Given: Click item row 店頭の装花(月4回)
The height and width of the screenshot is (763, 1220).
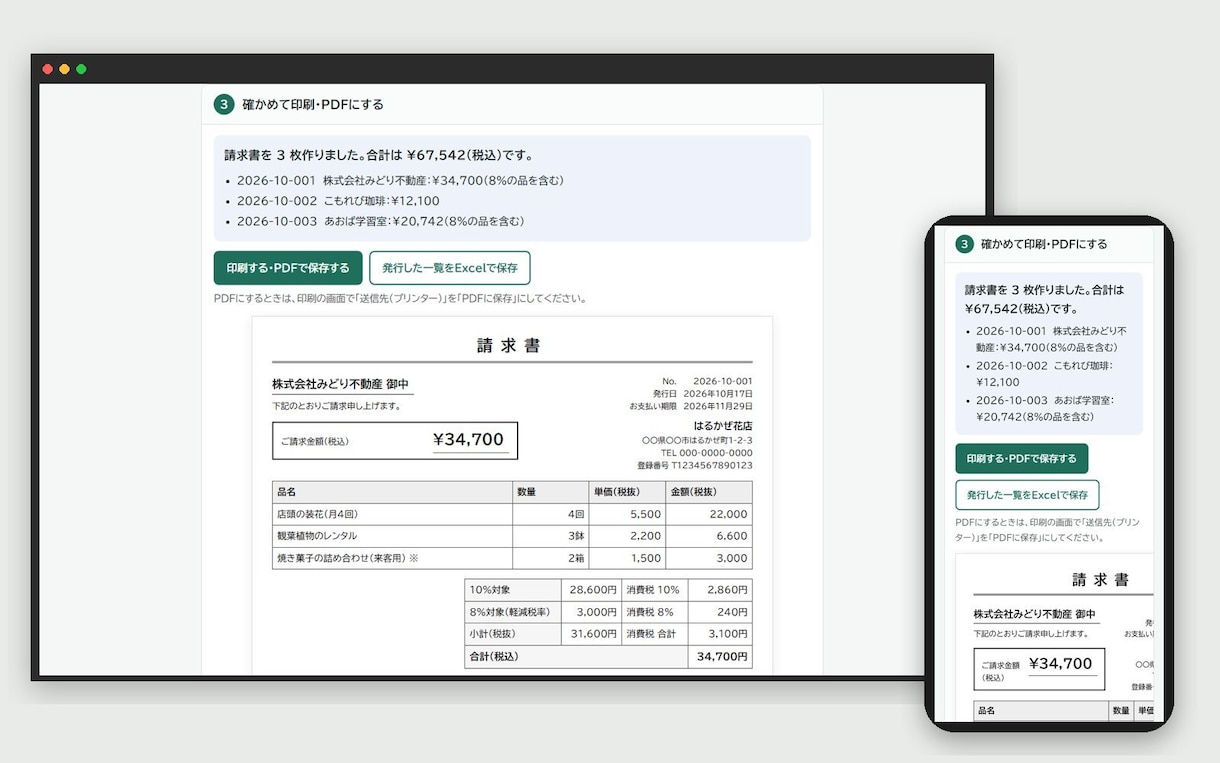Looking at the screenshot, I should pyautogui.click(x=512, y=514).
